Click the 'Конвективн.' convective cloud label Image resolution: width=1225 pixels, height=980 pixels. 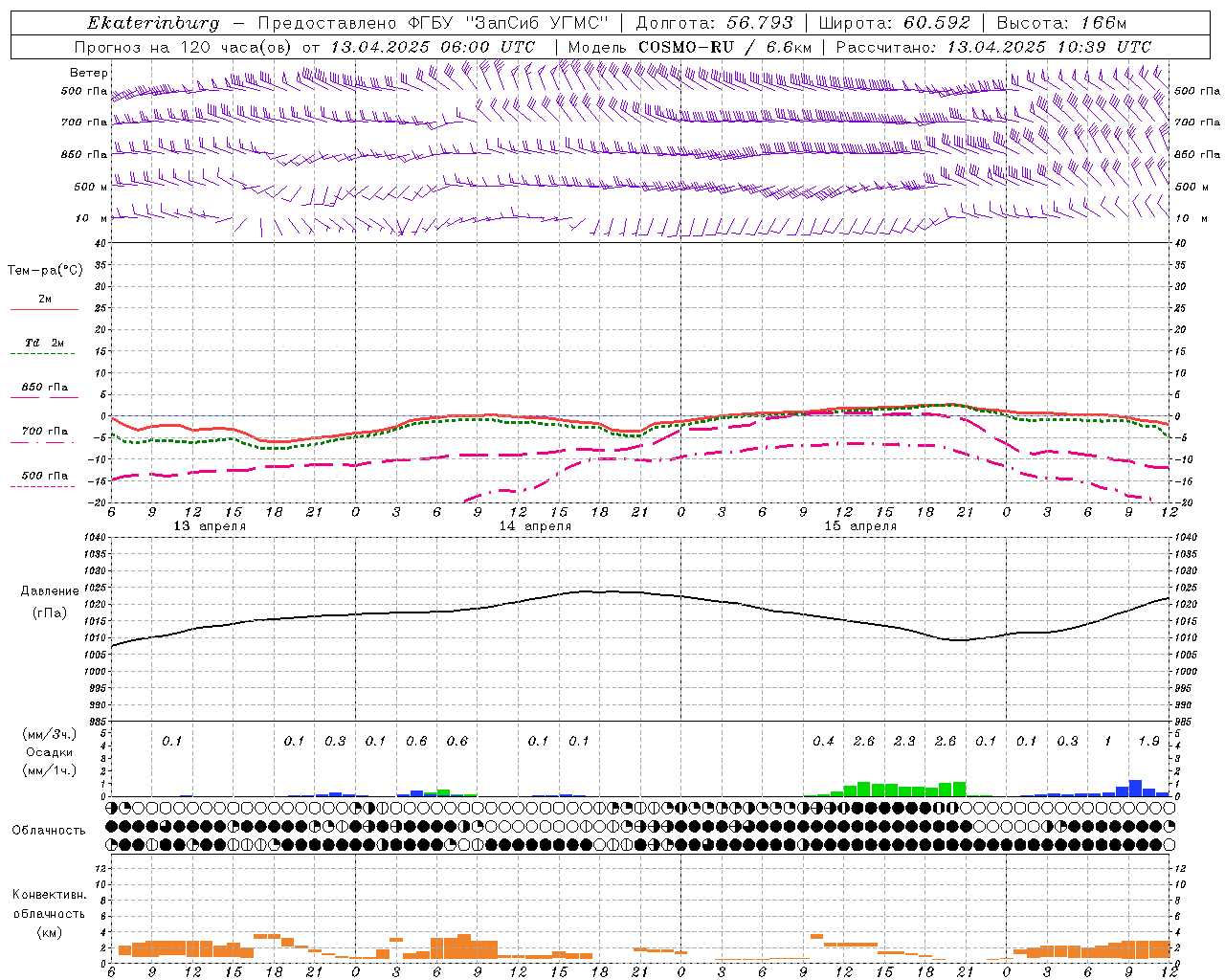[x=50, y=895]
